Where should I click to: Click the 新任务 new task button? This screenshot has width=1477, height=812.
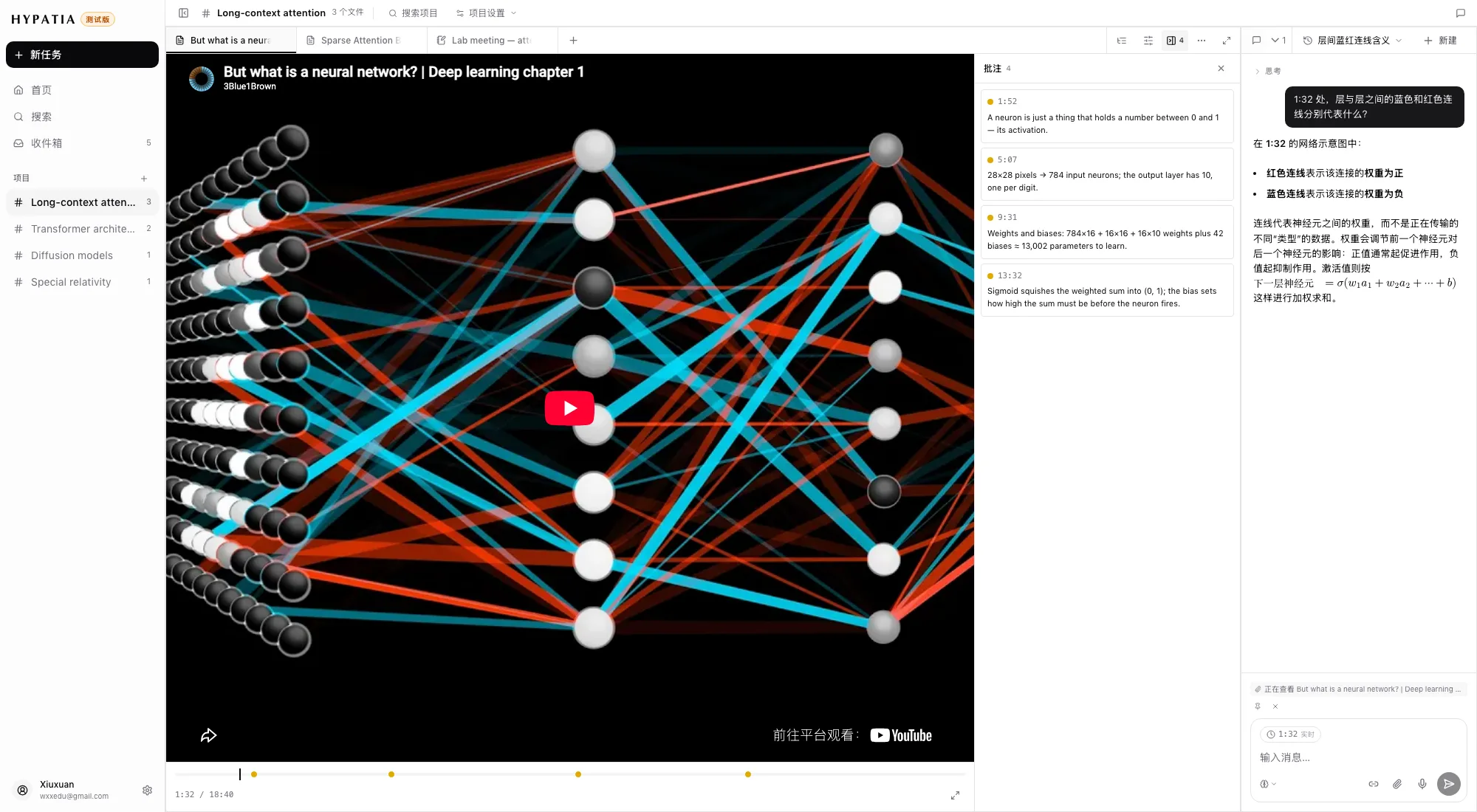click(82, 55)
